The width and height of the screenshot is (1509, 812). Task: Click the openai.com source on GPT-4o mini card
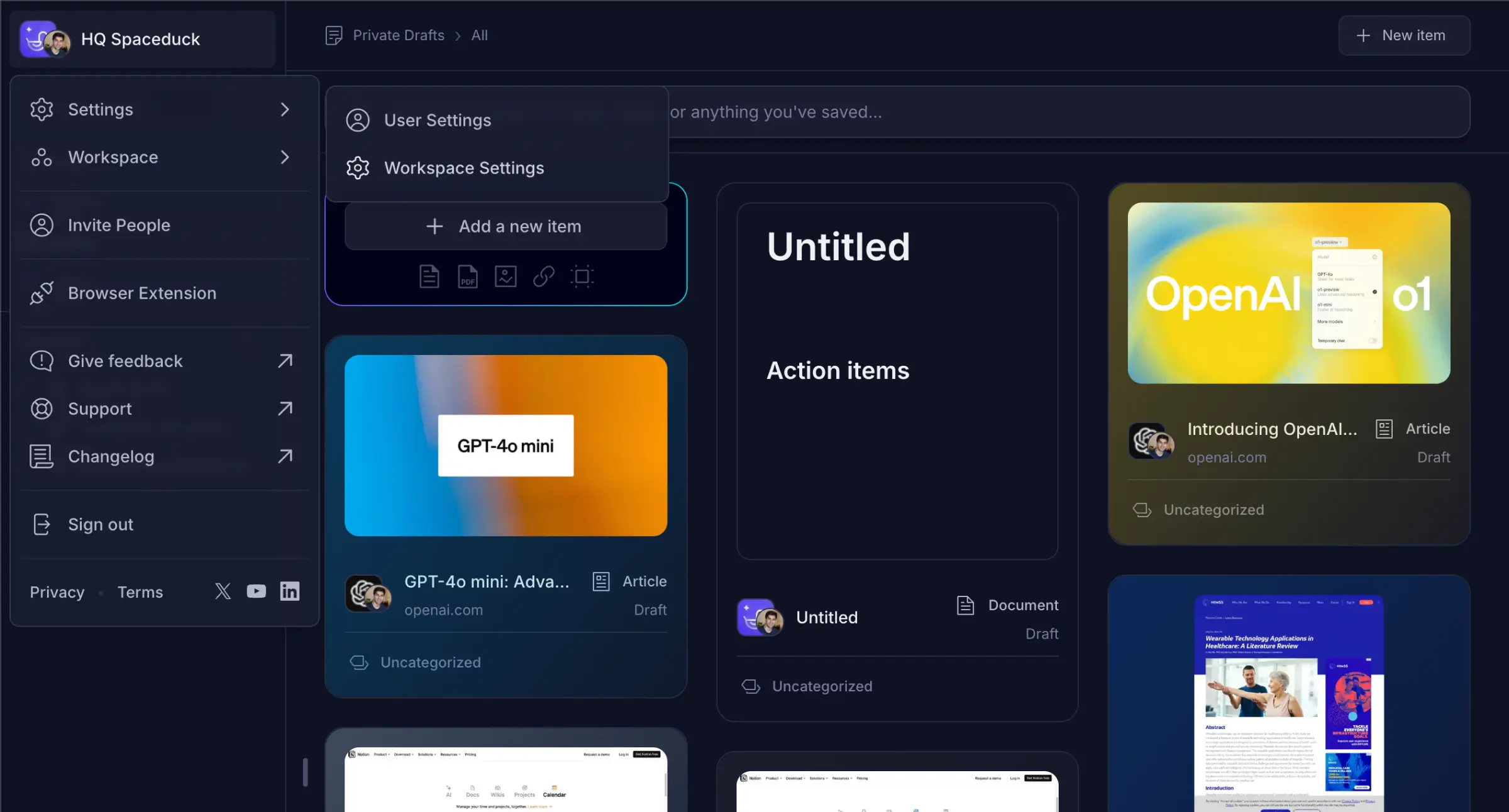tap(443, 610)
